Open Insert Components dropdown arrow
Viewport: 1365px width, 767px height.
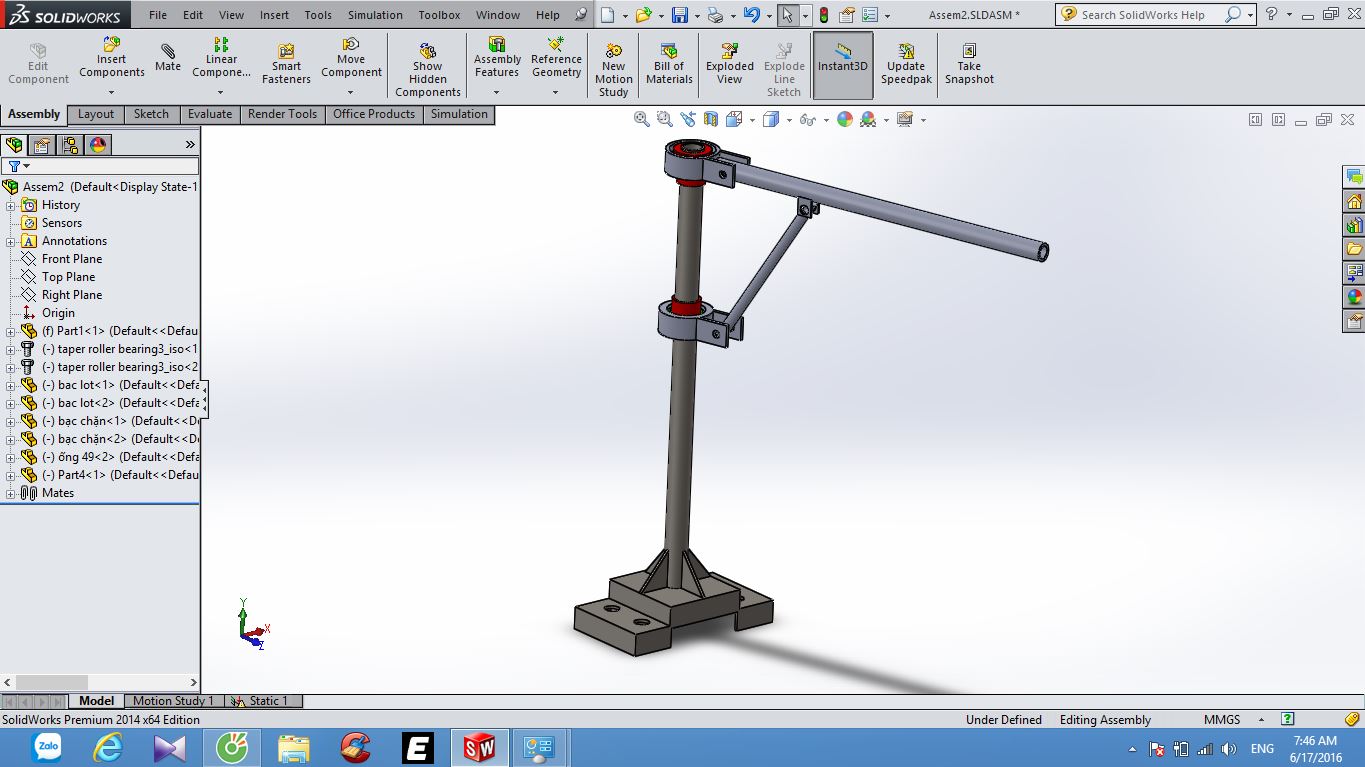(112, 92)
